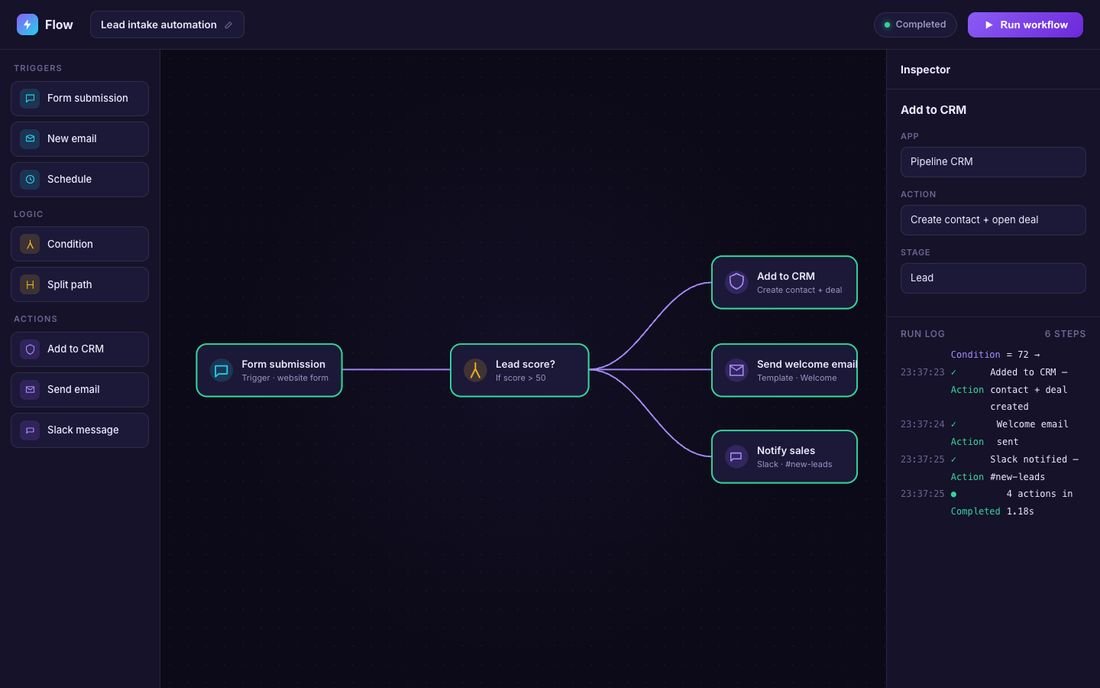The height and width of the screenshot is (688, 1100).
Task: Click 'Template · Welcome' subtitle text
Action: pyautogui.click(x=796, y=378)
